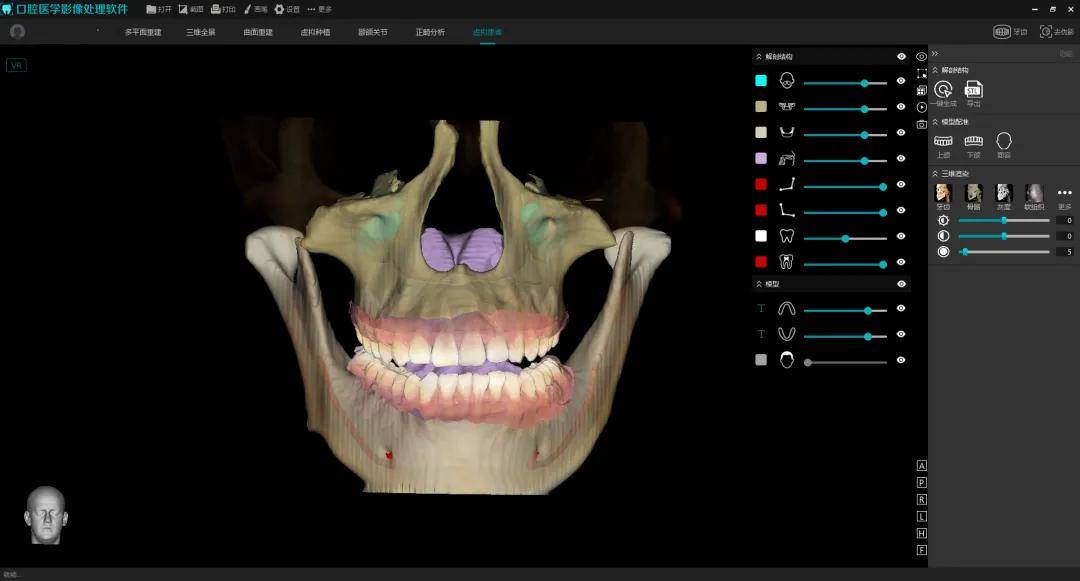Open the 正畸分析 tab
The height and width of the screenshot is (581, 1080).
pos(430,32)
